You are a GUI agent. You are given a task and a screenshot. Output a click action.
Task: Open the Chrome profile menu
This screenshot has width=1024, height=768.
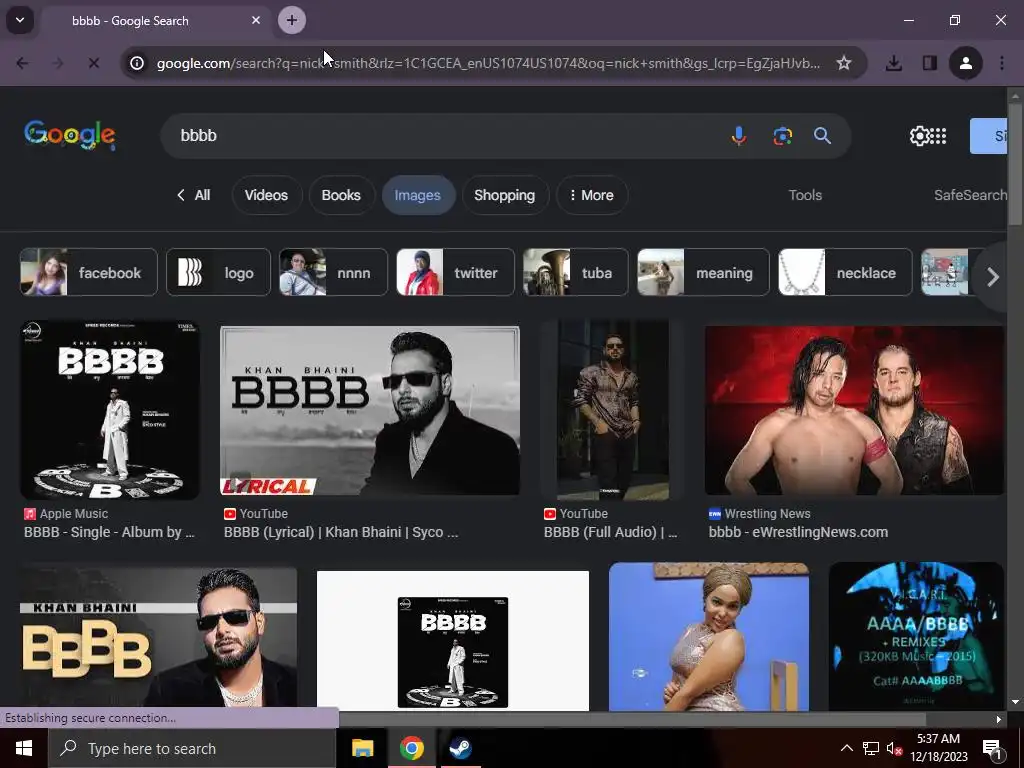(x=965, y=63)
